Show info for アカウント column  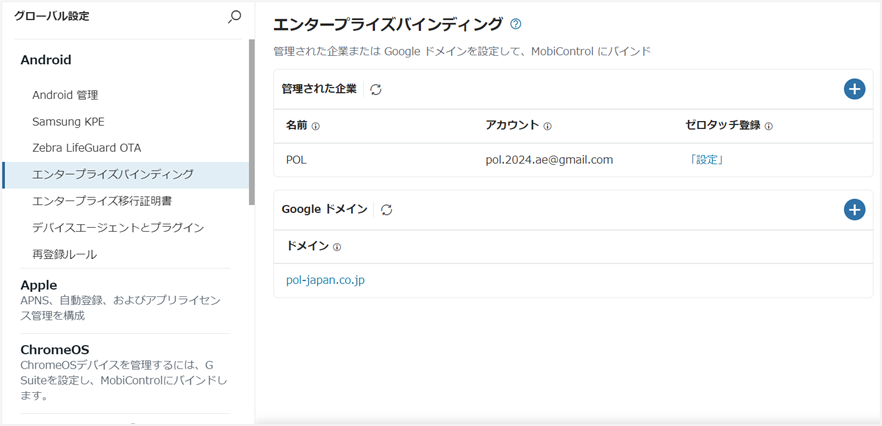point(547,126)
